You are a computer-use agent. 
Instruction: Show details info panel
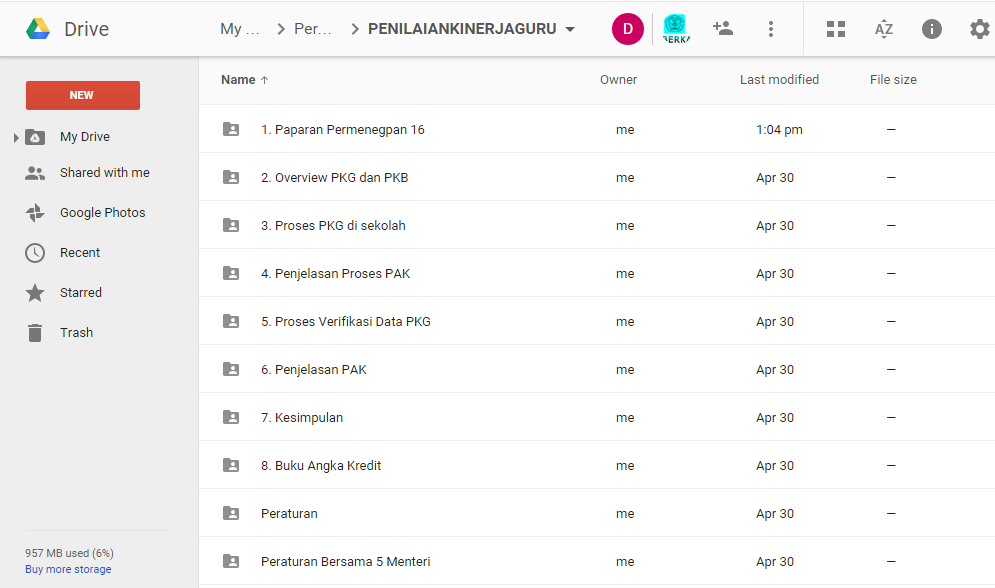click(932, 29)
